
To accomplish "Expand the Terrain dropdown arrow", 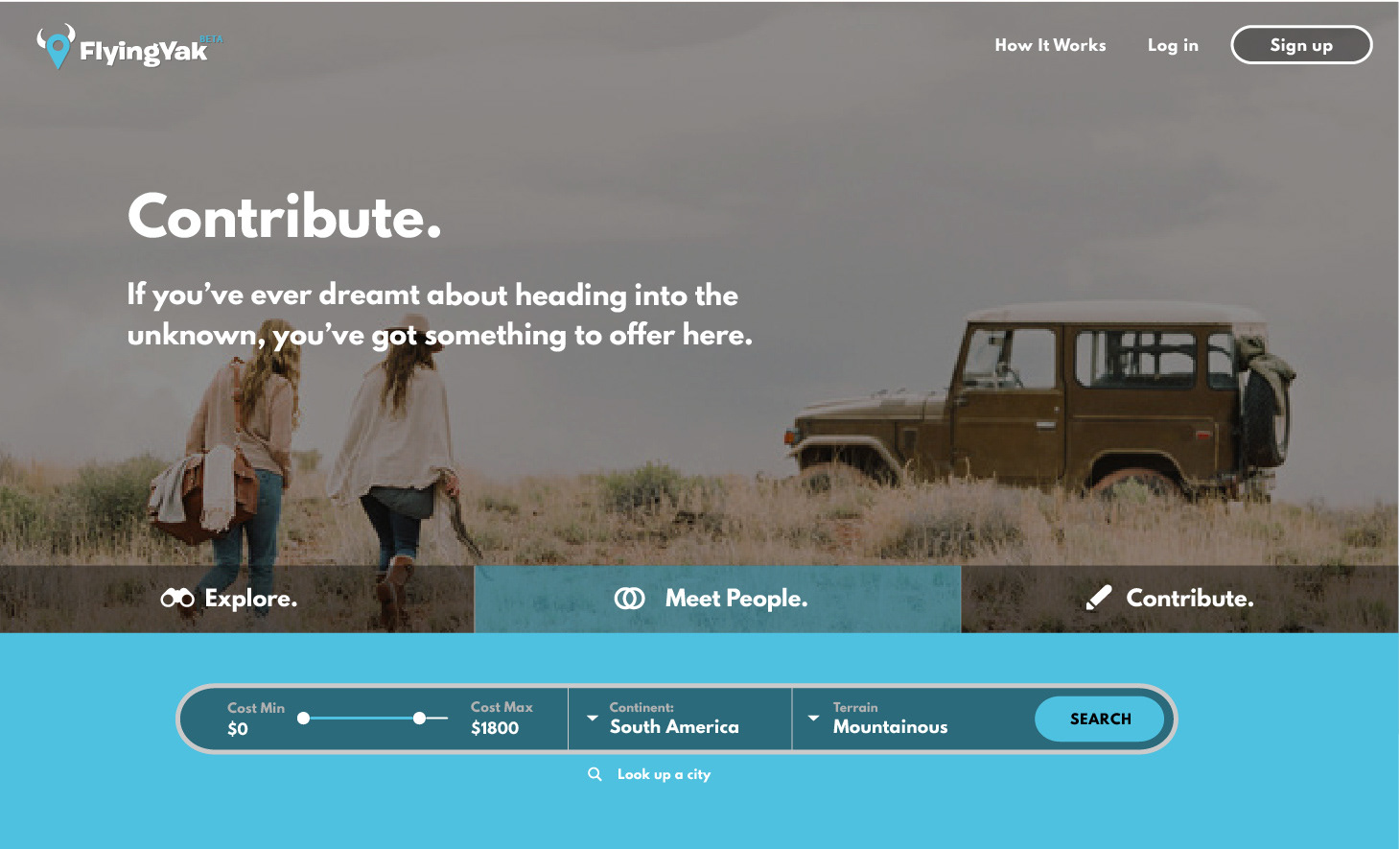I will click(814, 718).
